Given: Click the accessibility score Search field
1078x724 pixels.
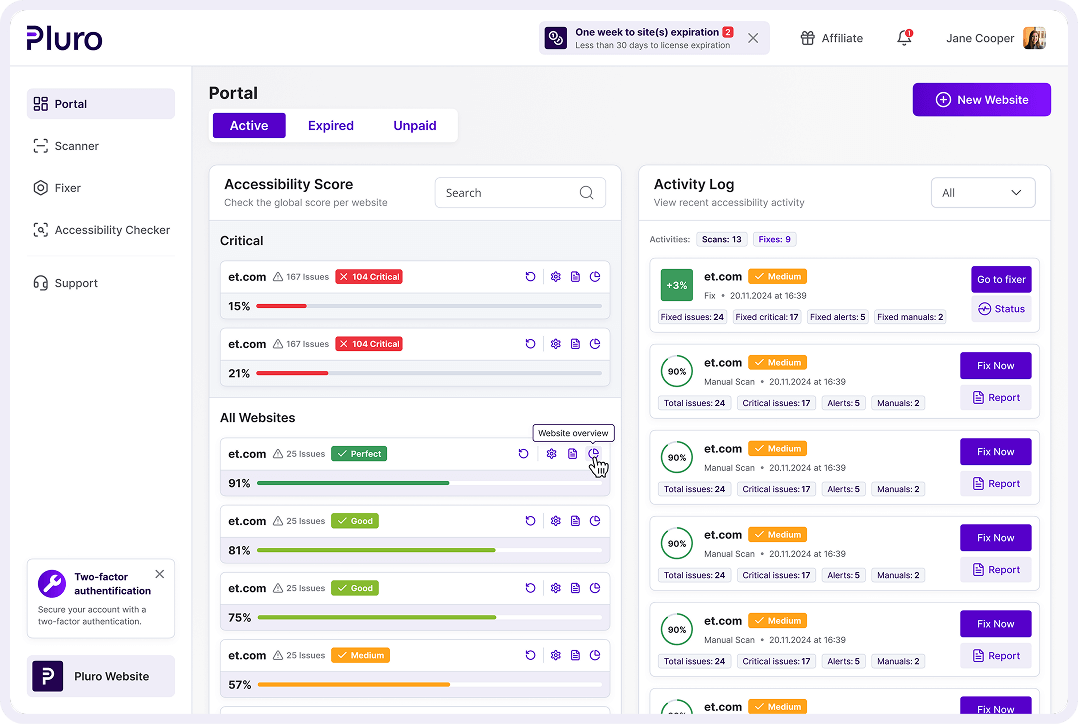Looking at the screenshot, I should [x=505, y=193].
